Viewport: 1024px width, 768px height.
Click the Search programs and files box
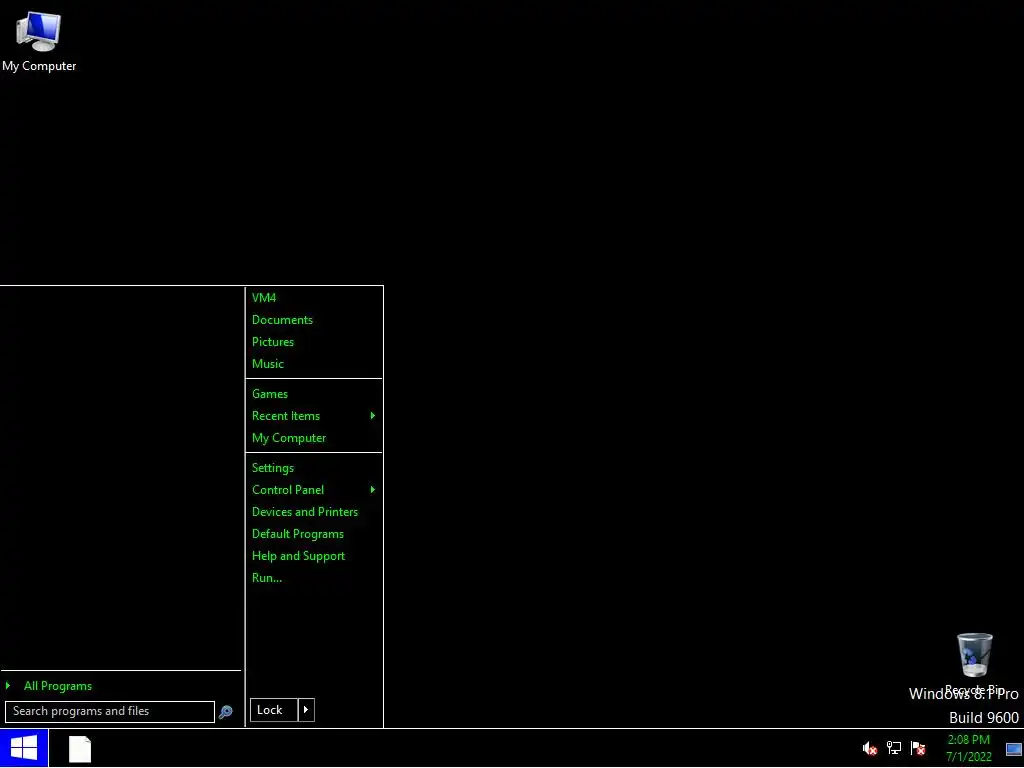pyautogui.click(x=110, y=712)
